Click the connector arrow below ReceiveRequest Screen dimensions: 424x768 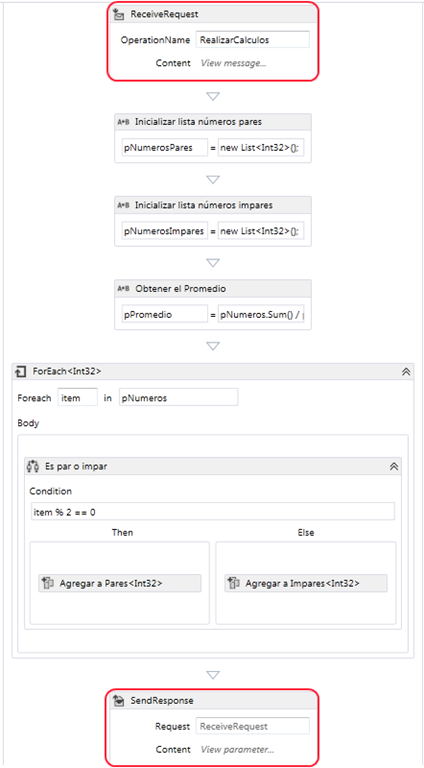[x=212, y=96]
